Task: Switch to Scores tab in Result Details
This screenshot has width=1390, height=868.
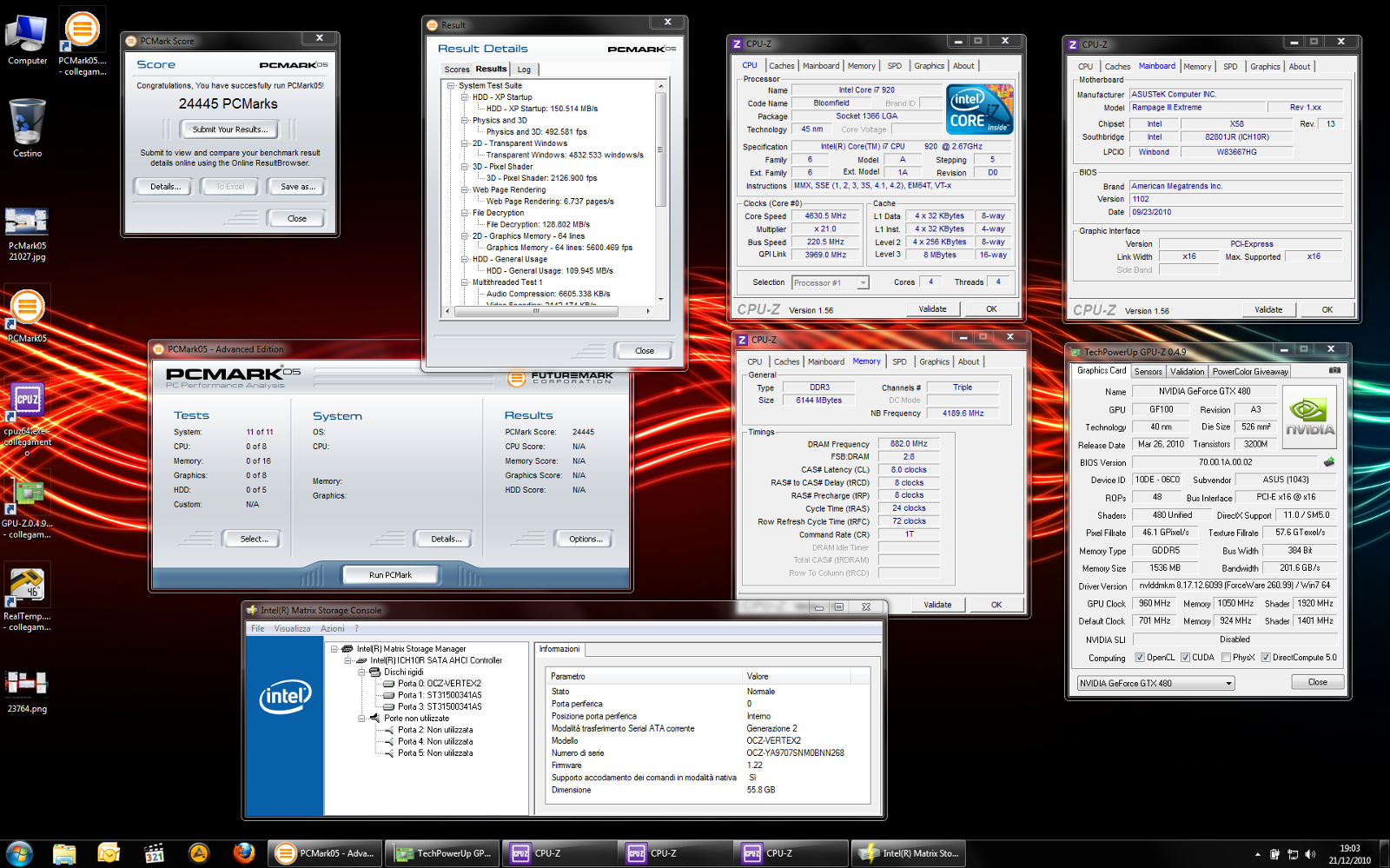Action: tap(457, 70)
